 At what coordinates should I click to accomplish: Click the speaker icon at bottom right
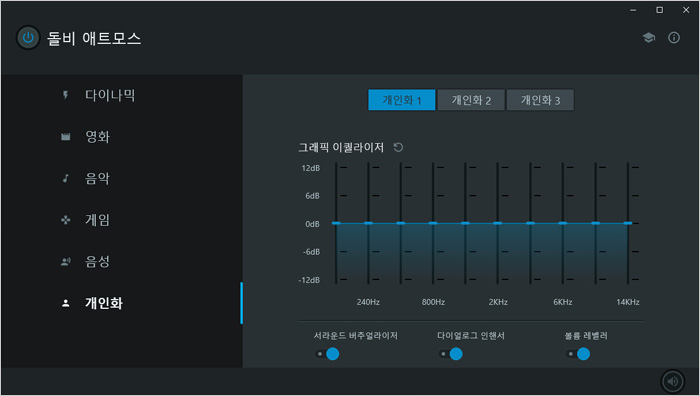click(672, 381)
